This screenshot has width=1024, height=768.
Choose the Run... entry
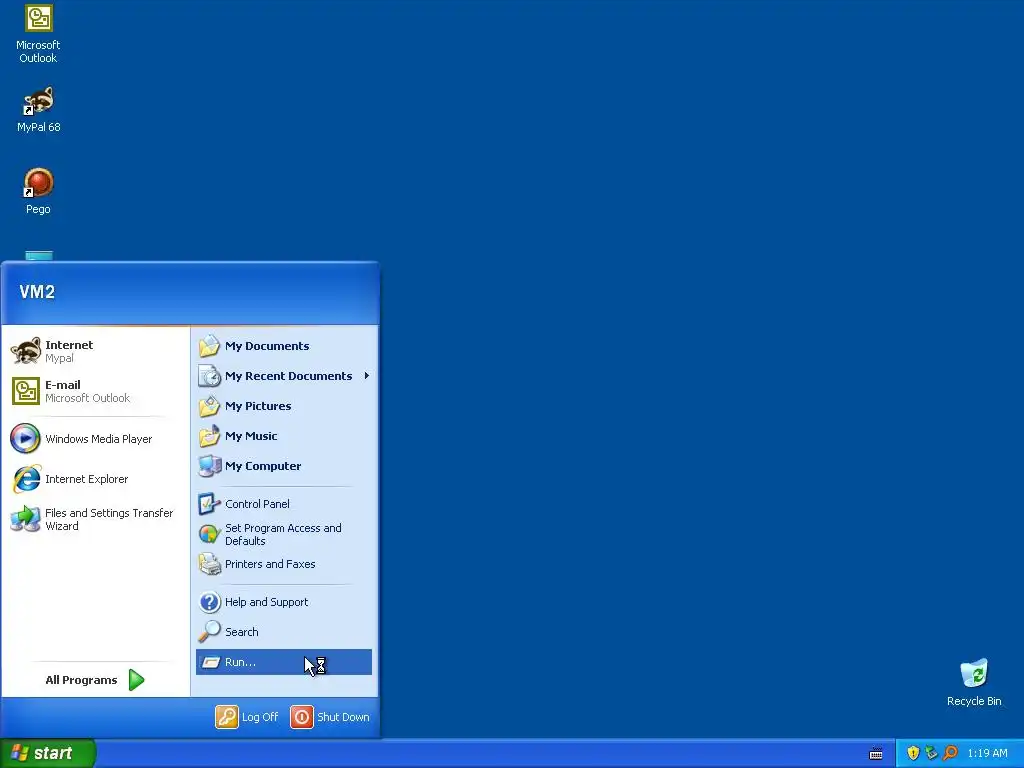(283, 662)
